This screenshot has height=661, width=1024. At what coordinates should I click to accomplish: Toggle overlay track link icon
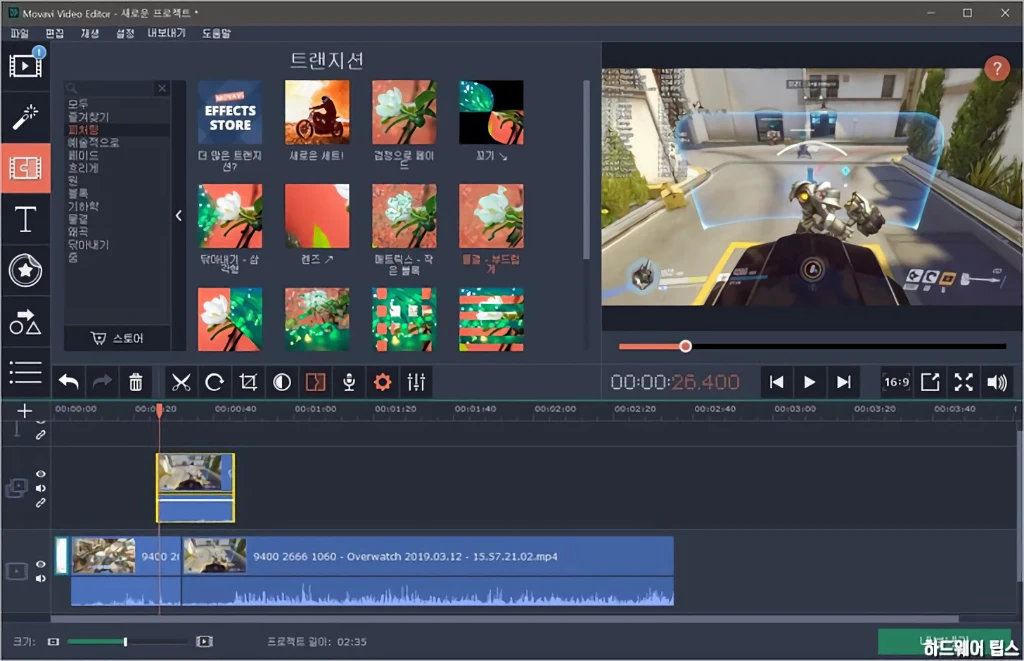pos(40,503)
